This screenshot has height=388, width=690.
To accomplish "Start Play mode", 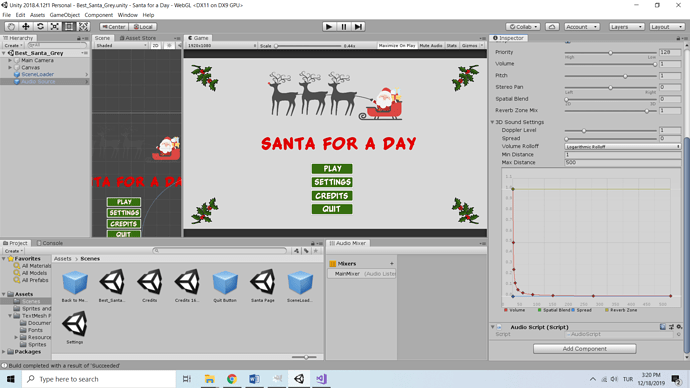I will pos(329,27).
